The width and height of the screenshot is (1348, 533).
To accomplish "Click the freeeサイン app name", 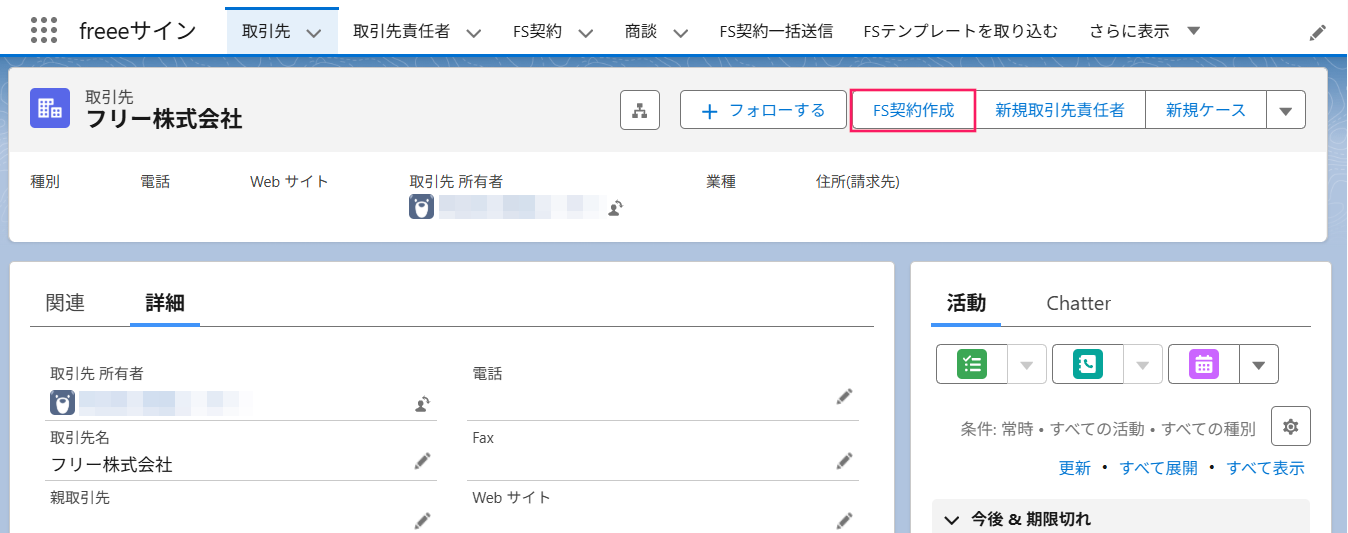I will [x=138, y=31].
